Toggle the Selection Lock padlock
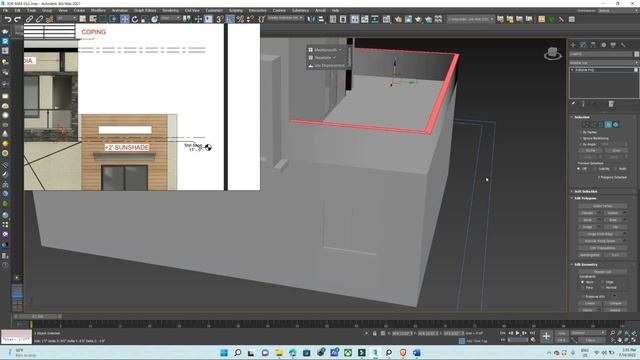The height and width of the screenshot is (360, 640). click(375, 333)
